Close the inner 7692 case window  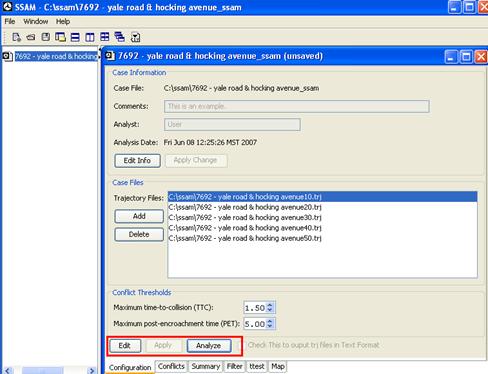[481, 57]
